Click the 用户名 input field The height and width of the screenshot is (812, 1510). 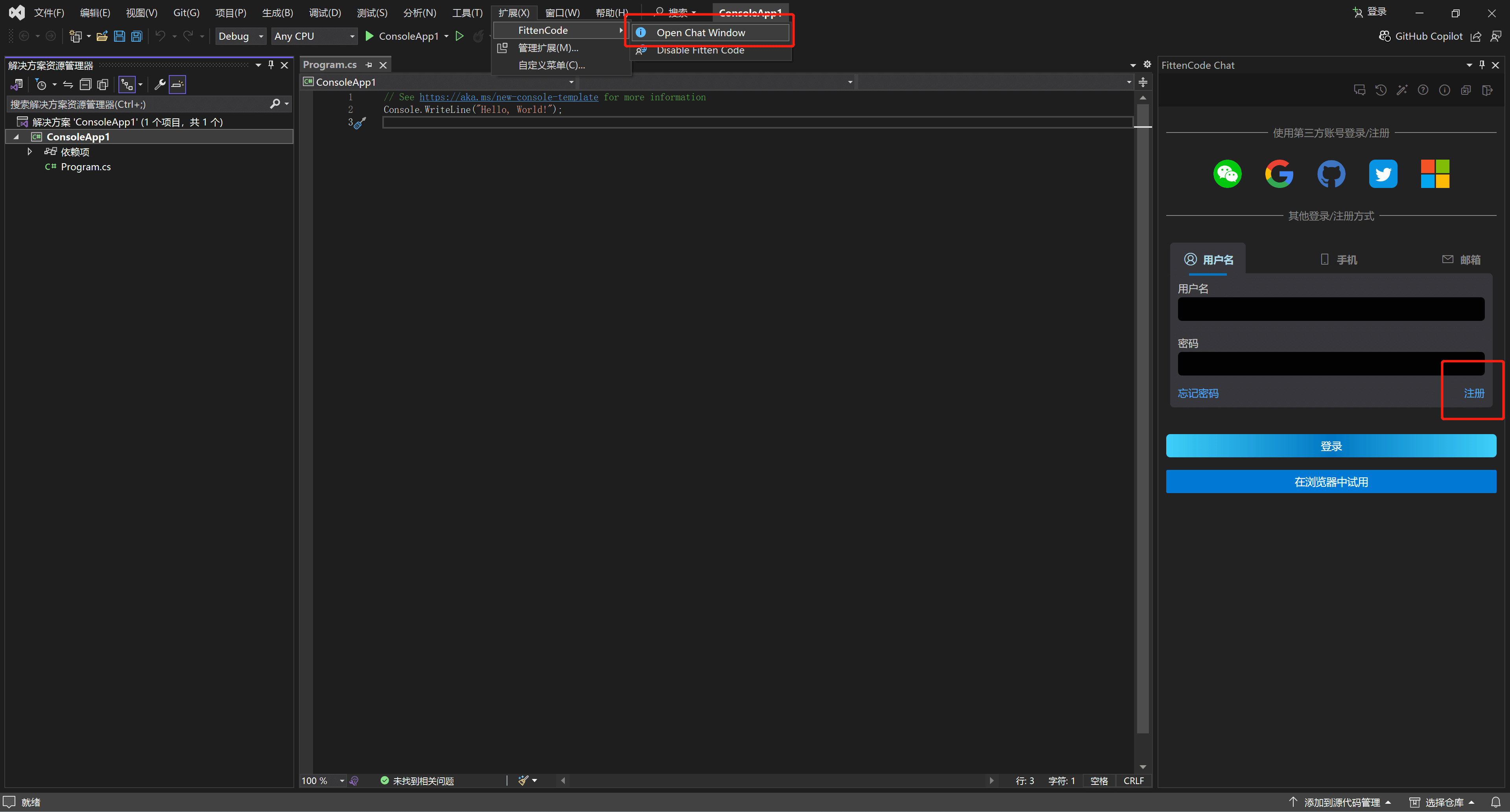tap(1331, 309)
